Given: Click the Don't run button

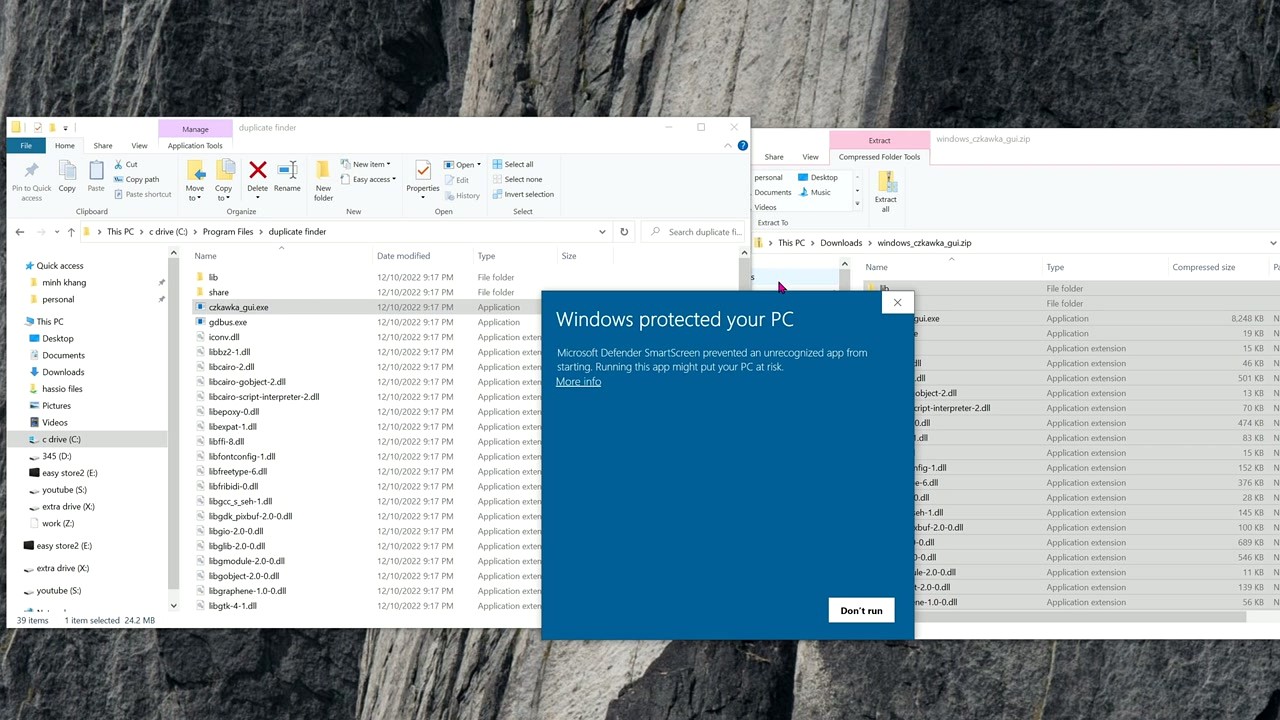Looking at the screenshot, I should (x=861, y=610).
